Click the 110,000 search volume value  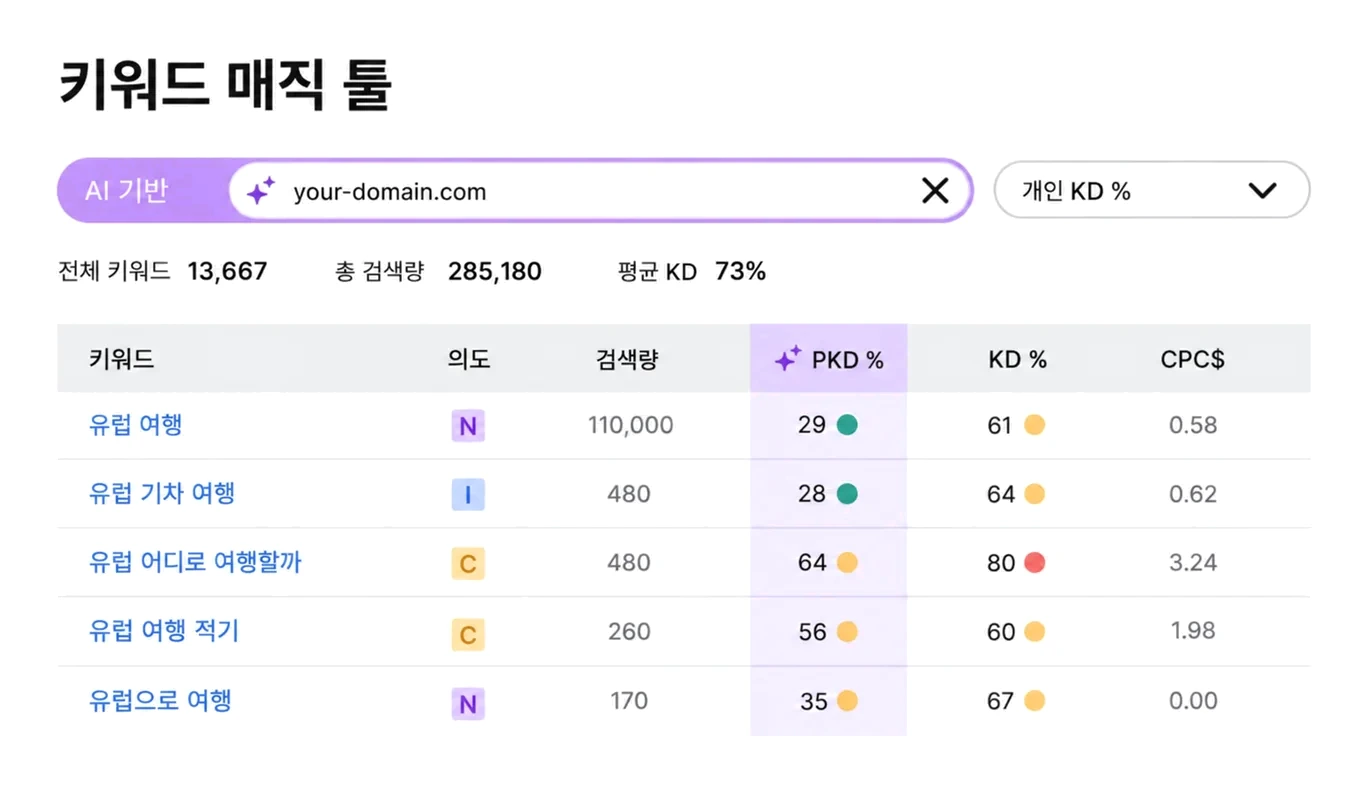630,426
